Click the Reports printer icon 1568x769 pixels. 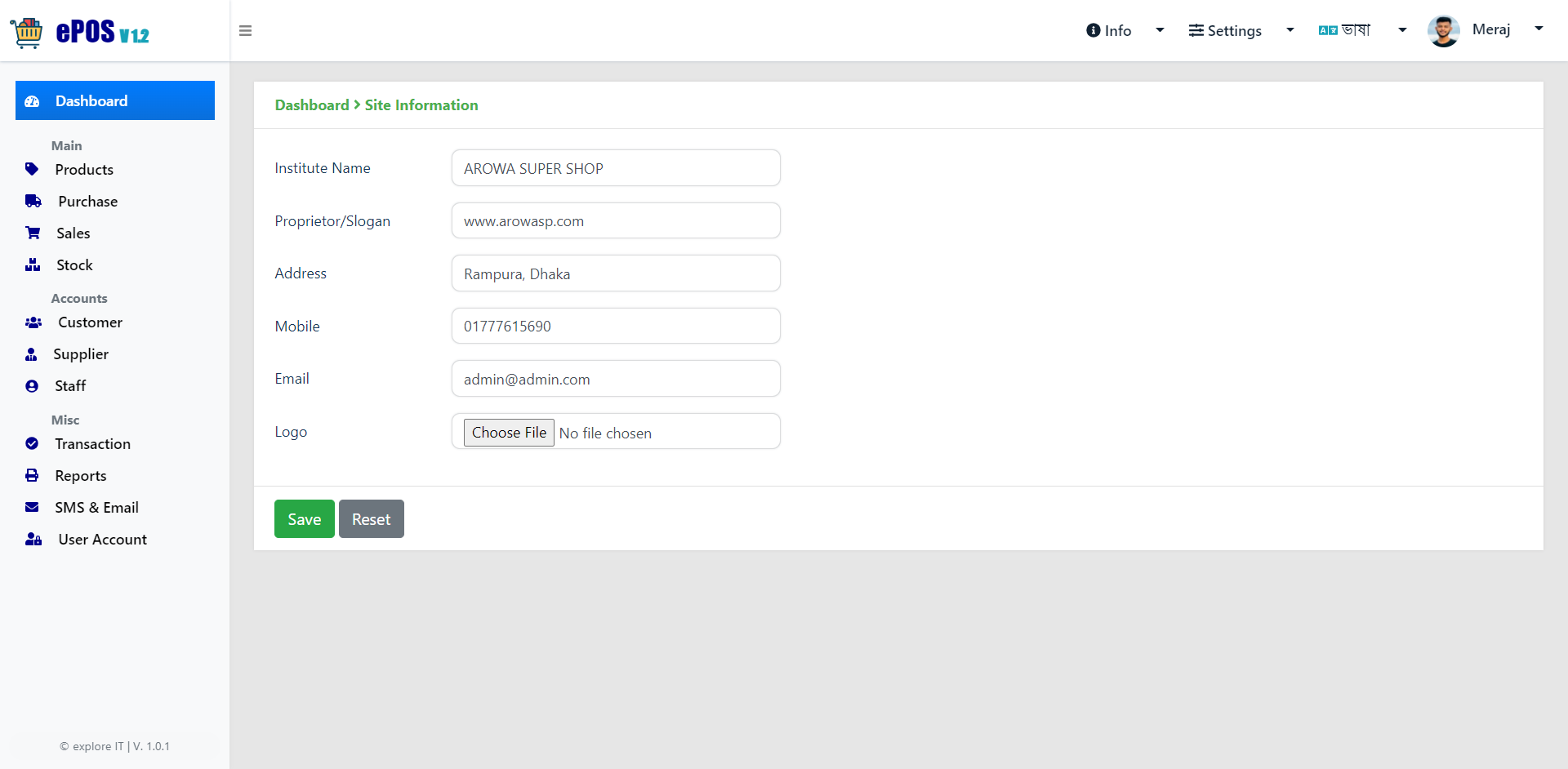32,475
